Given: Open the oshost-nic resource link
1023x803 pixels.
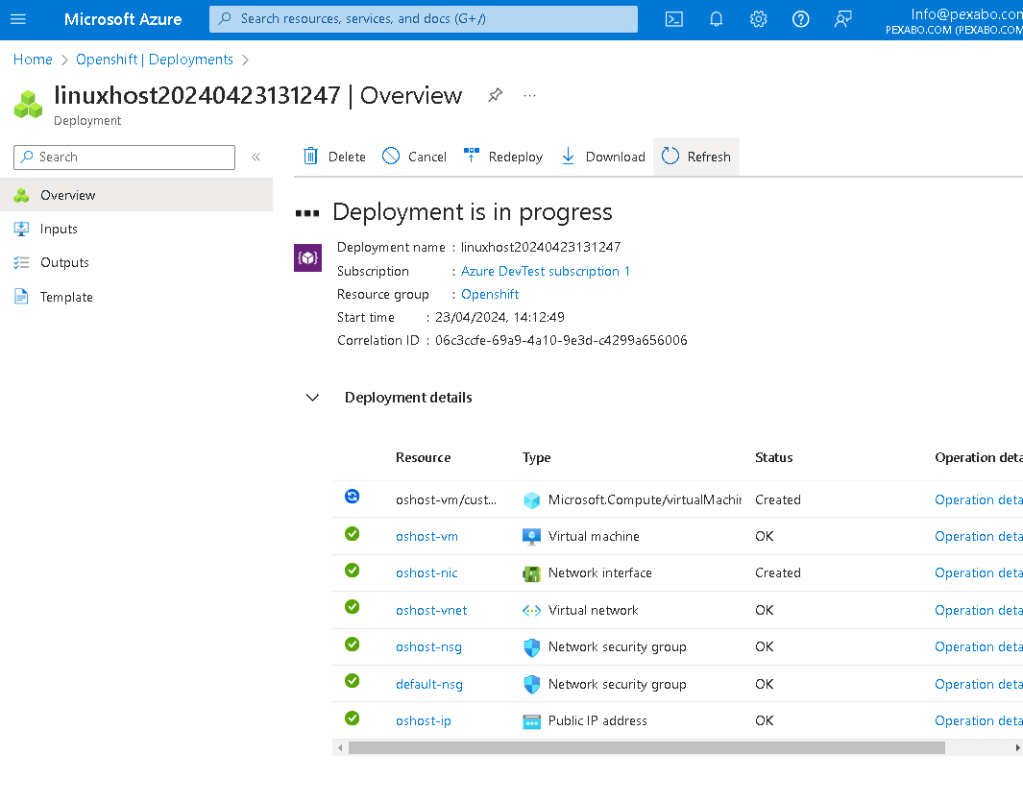Looking at the screenshot, I should [427, 573].
